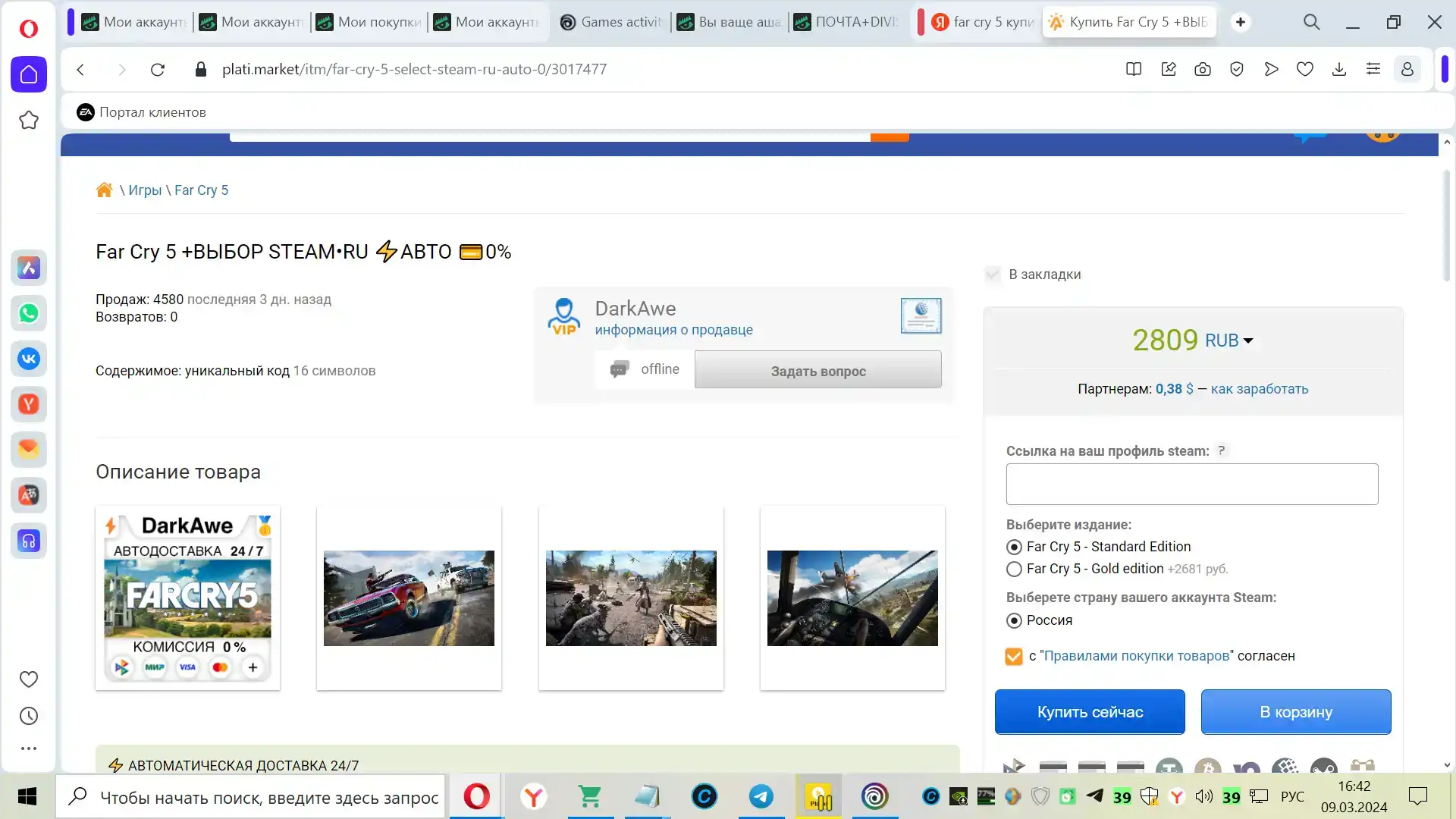This screenshot has width=1456, height=819.
Task: Open the downloads panel
Action: point(1339,70)
